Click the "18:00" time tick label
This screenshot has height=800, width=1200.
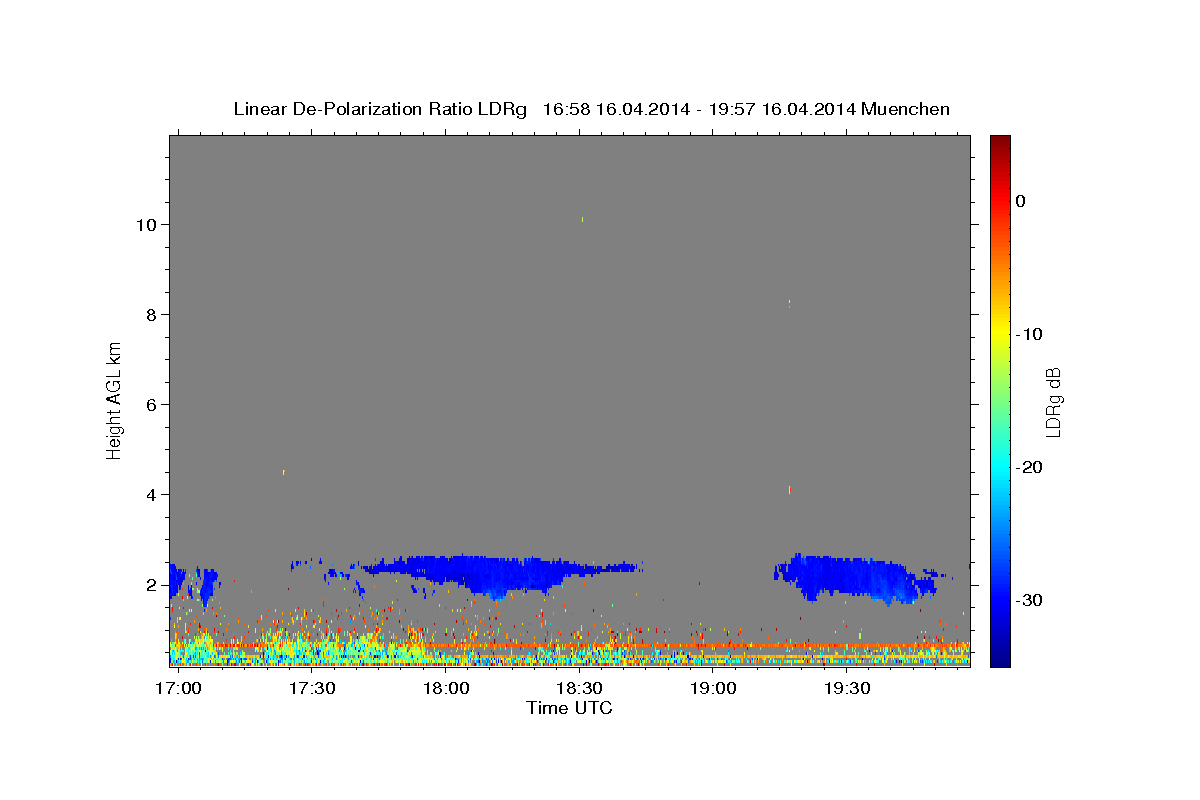coord(445,688)
